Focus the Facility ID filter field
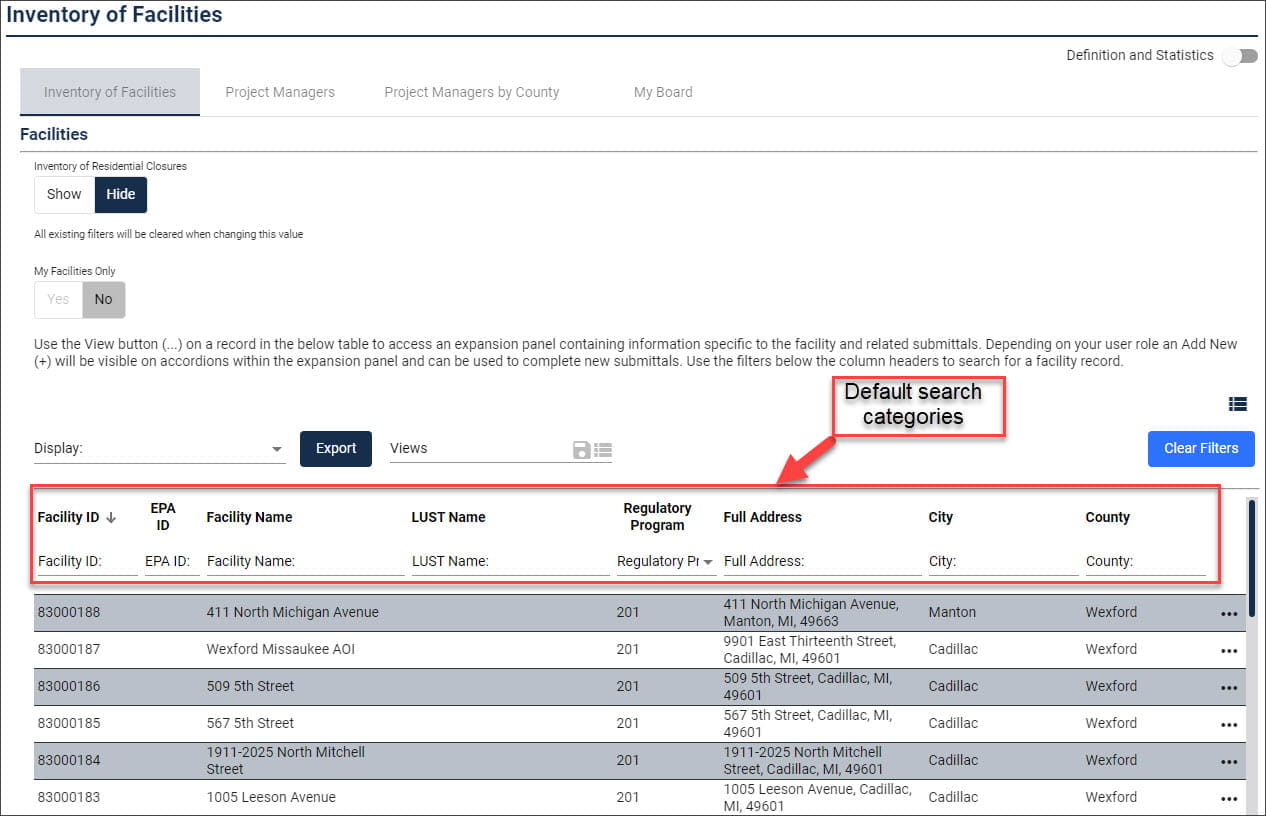 [87, 561]
